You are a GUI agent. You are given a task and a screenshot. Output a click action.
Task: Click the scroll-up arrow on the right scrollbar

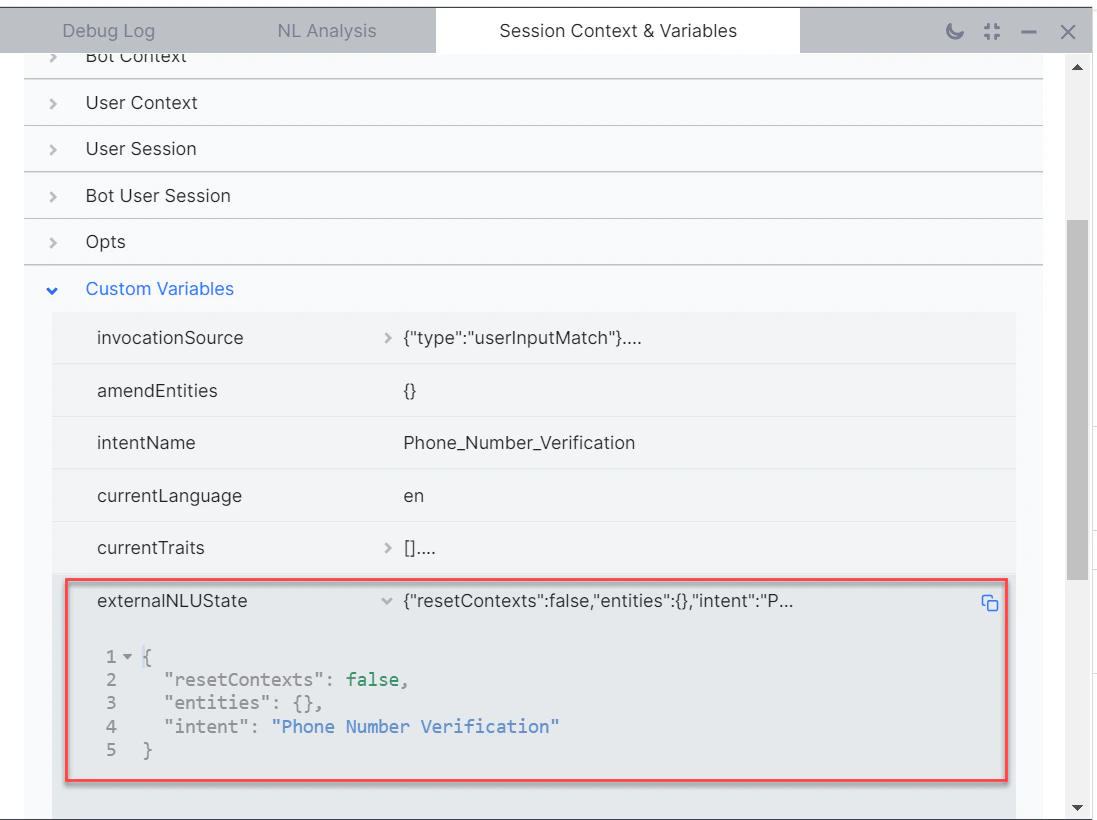1078,66
